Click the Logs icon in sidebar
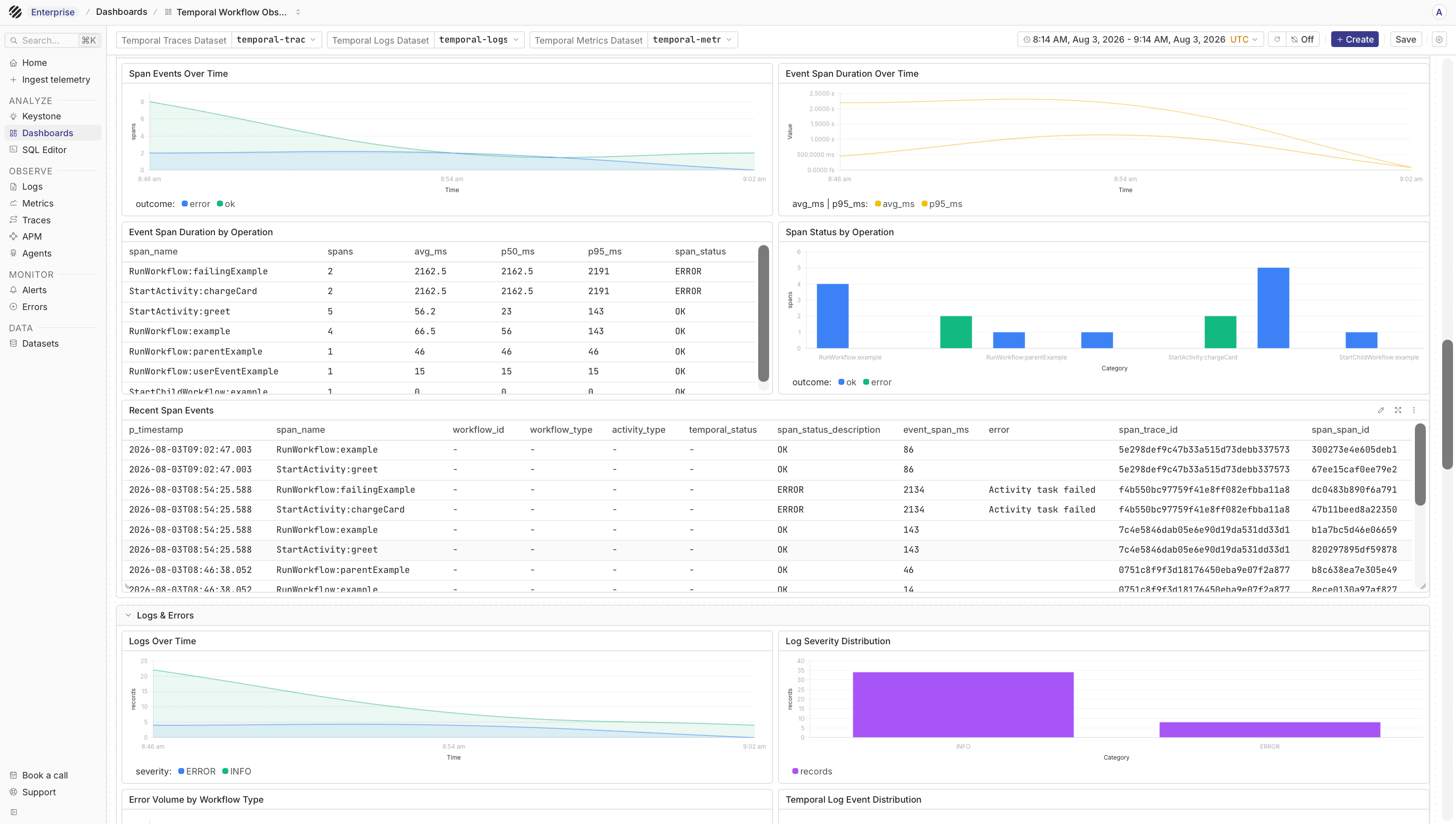 (x=13, y=187)
